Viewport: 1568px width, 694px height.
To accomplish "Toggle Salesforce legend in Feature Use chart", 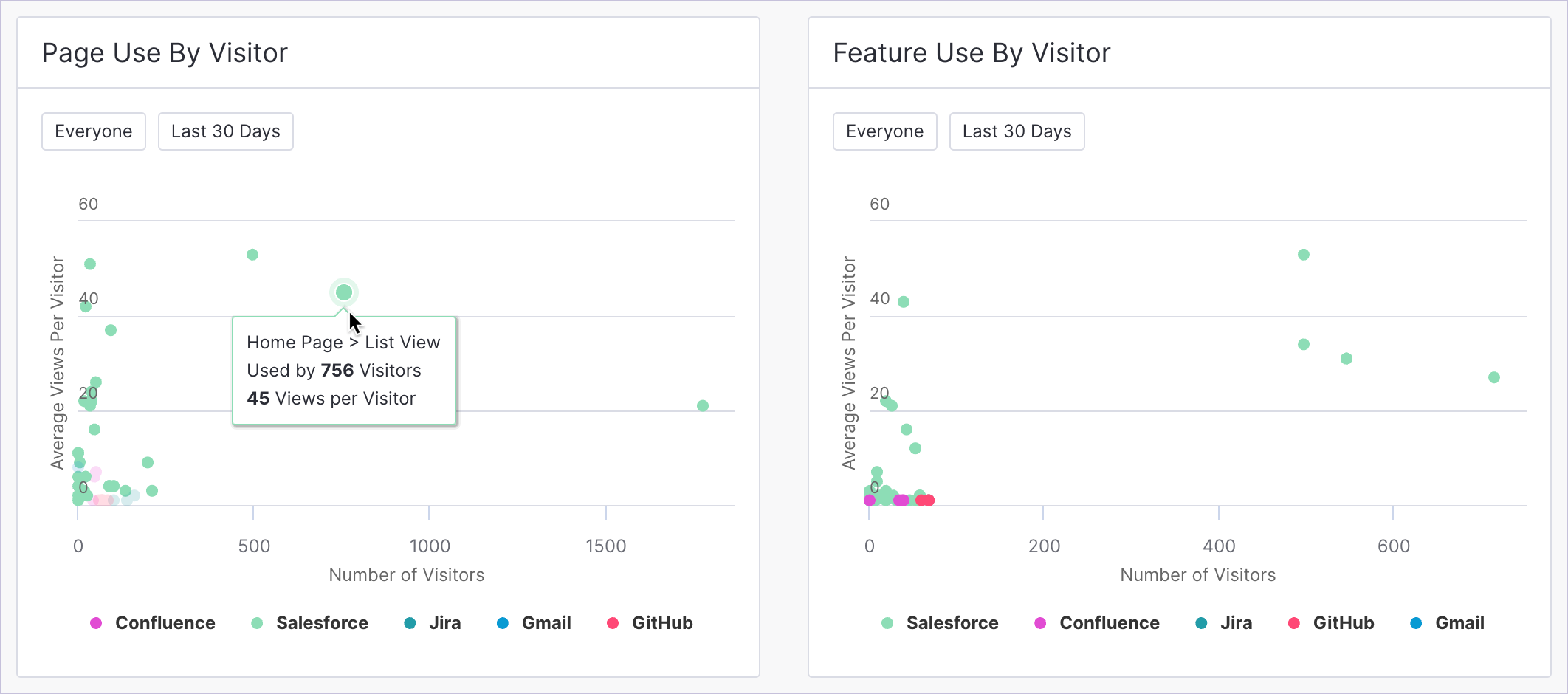I will (x=941, y=623).
